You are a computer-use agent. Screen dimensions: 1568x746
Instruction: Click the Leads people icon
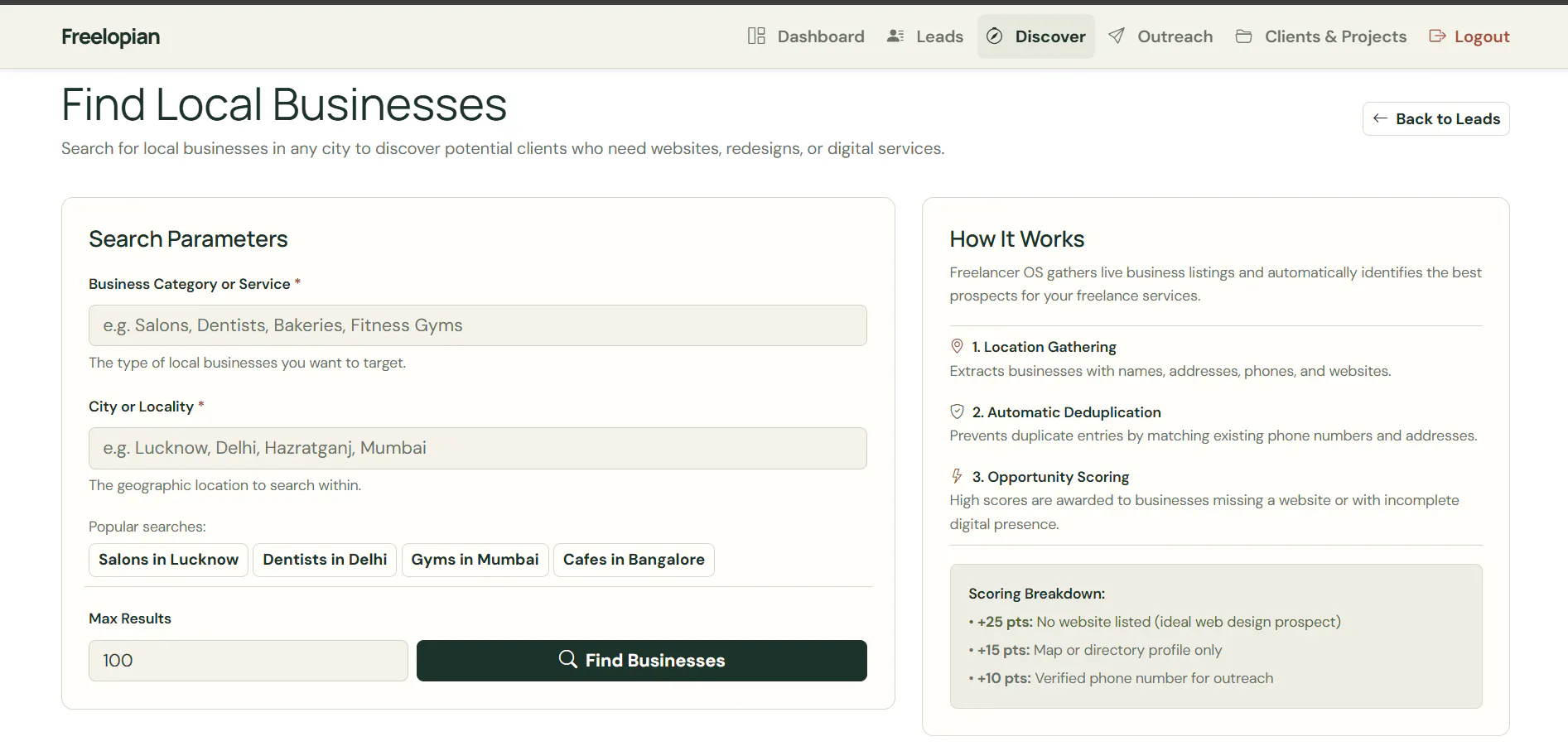[x=895, y=36]
